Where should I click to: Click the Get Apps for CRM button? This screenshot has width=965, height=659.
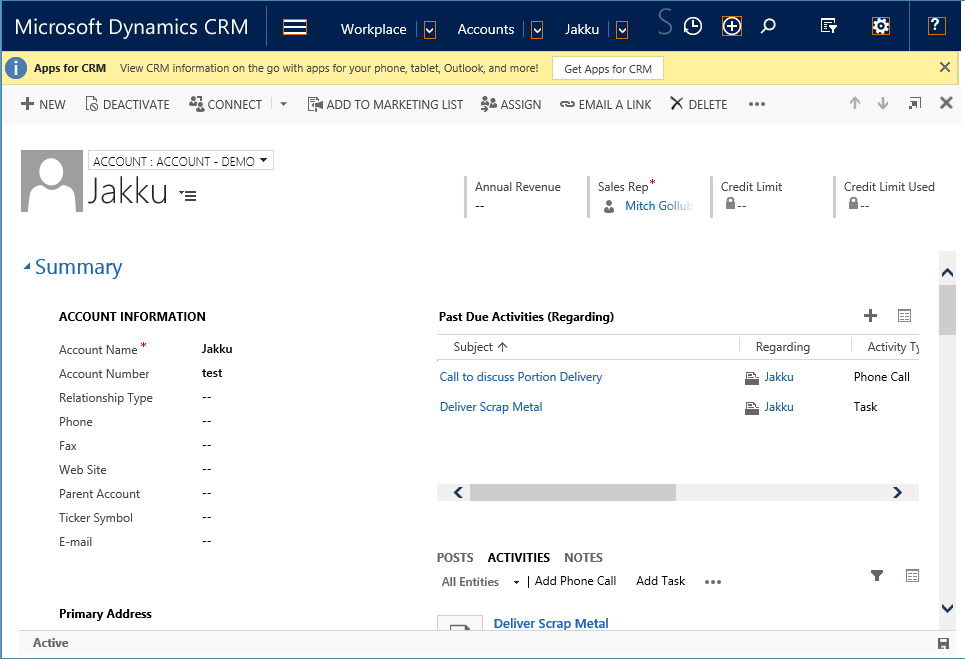(x=608, y=68)
